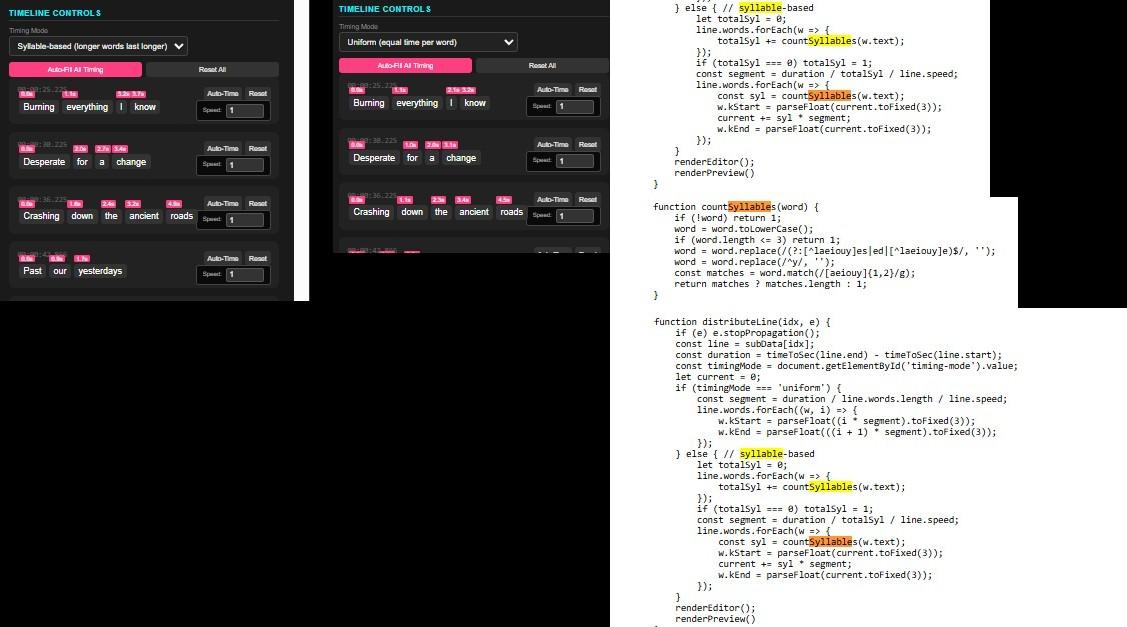Click 'everything' word in the Uniform panel
This screenshot has height=627, width=1127.
point(417,103)
